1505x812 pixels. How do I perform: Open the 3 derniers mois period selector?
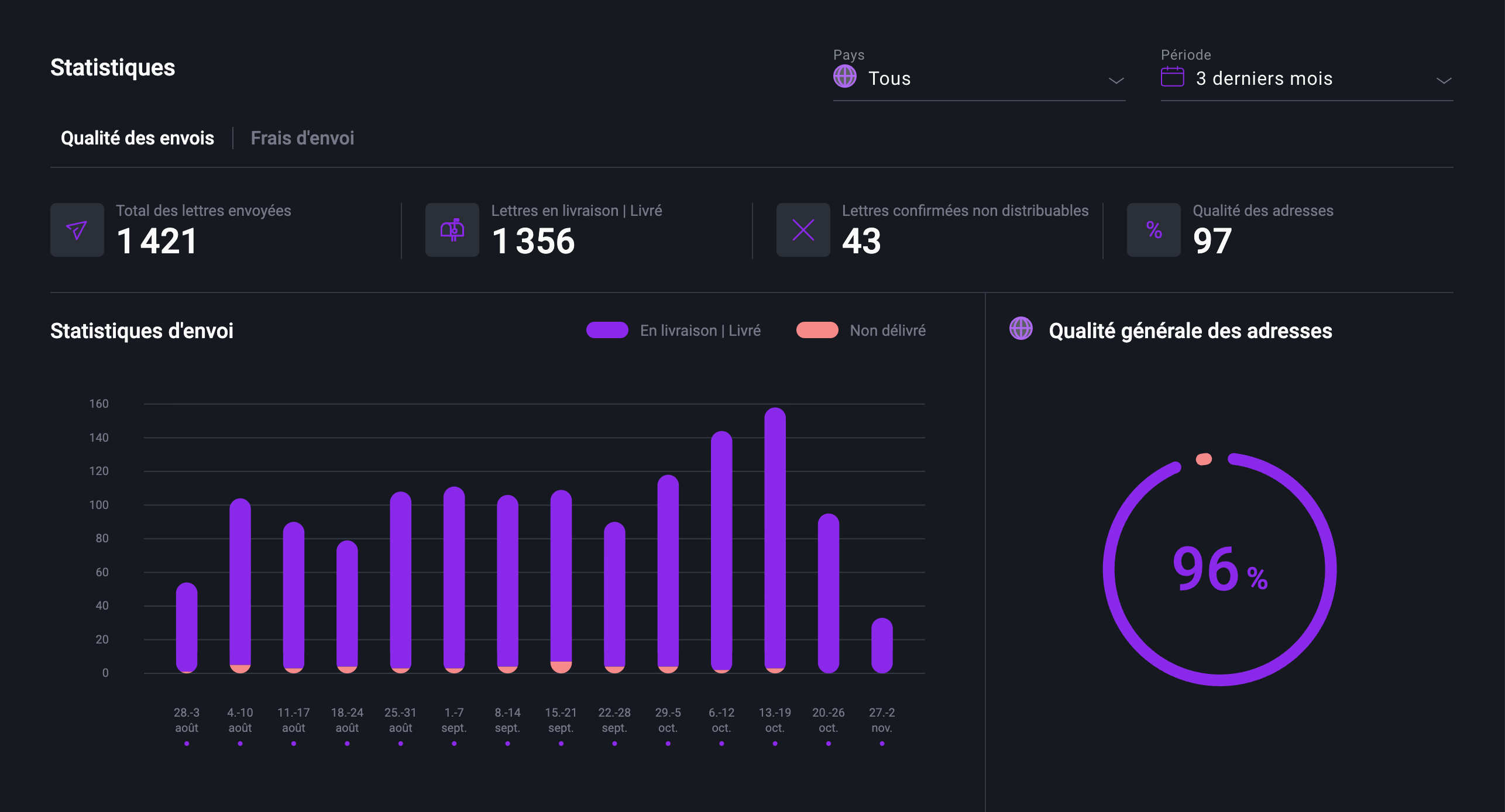coord(1264,78)
